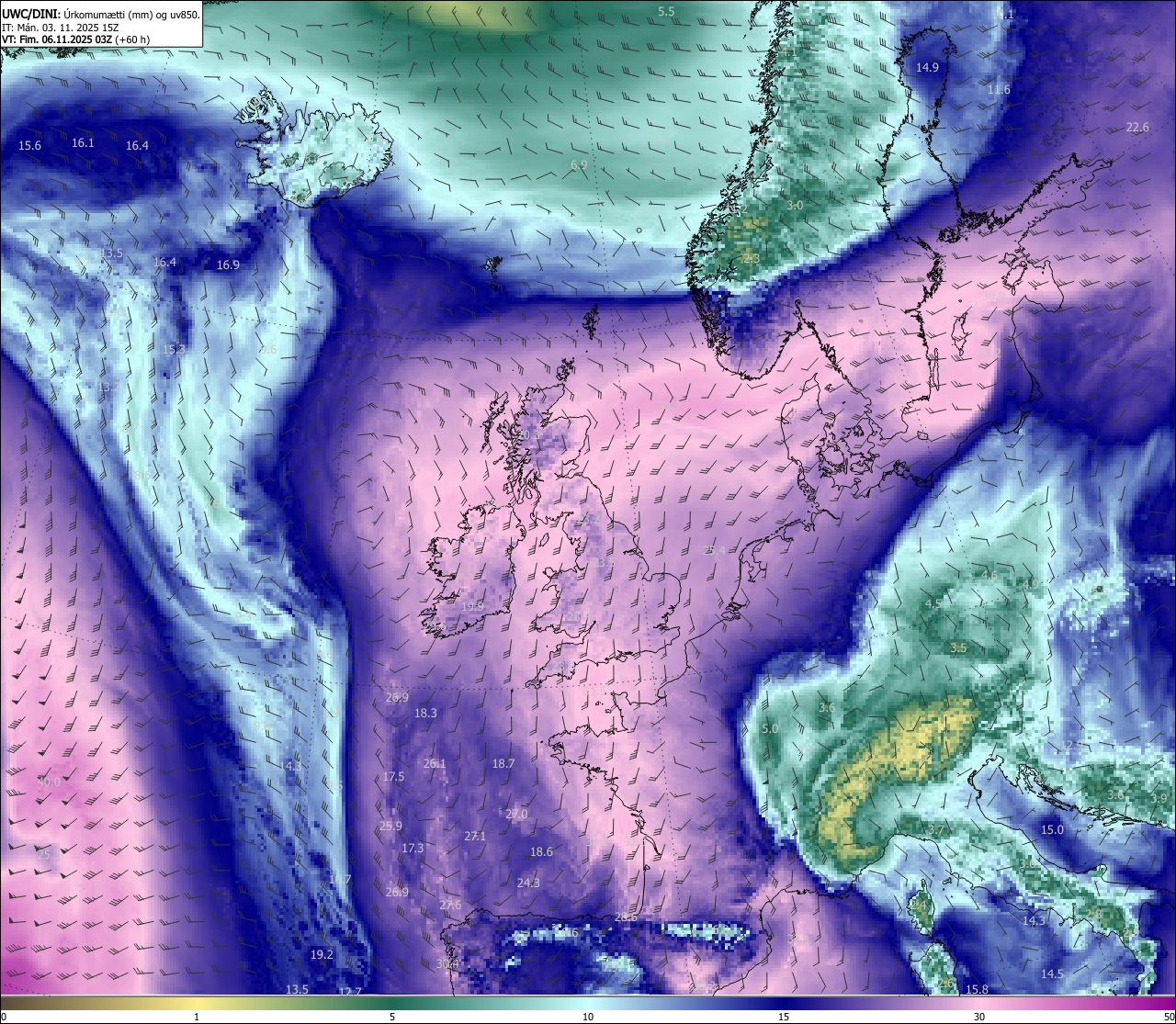The width and height of the screenshot is (1176, 1024).
Task: Click the 17.5 value label
Action: tap(393, 777)
